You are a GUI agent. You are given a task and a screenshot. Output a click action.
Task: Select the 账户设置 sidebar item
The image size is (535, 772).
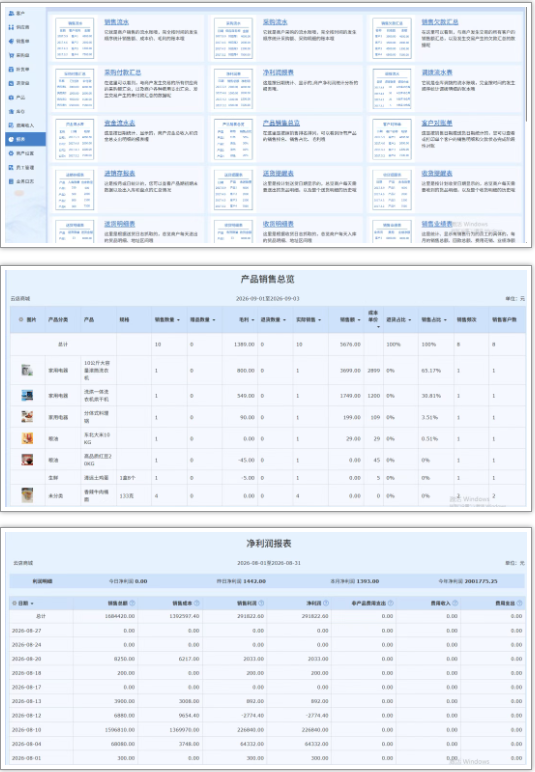pos(25,154)
